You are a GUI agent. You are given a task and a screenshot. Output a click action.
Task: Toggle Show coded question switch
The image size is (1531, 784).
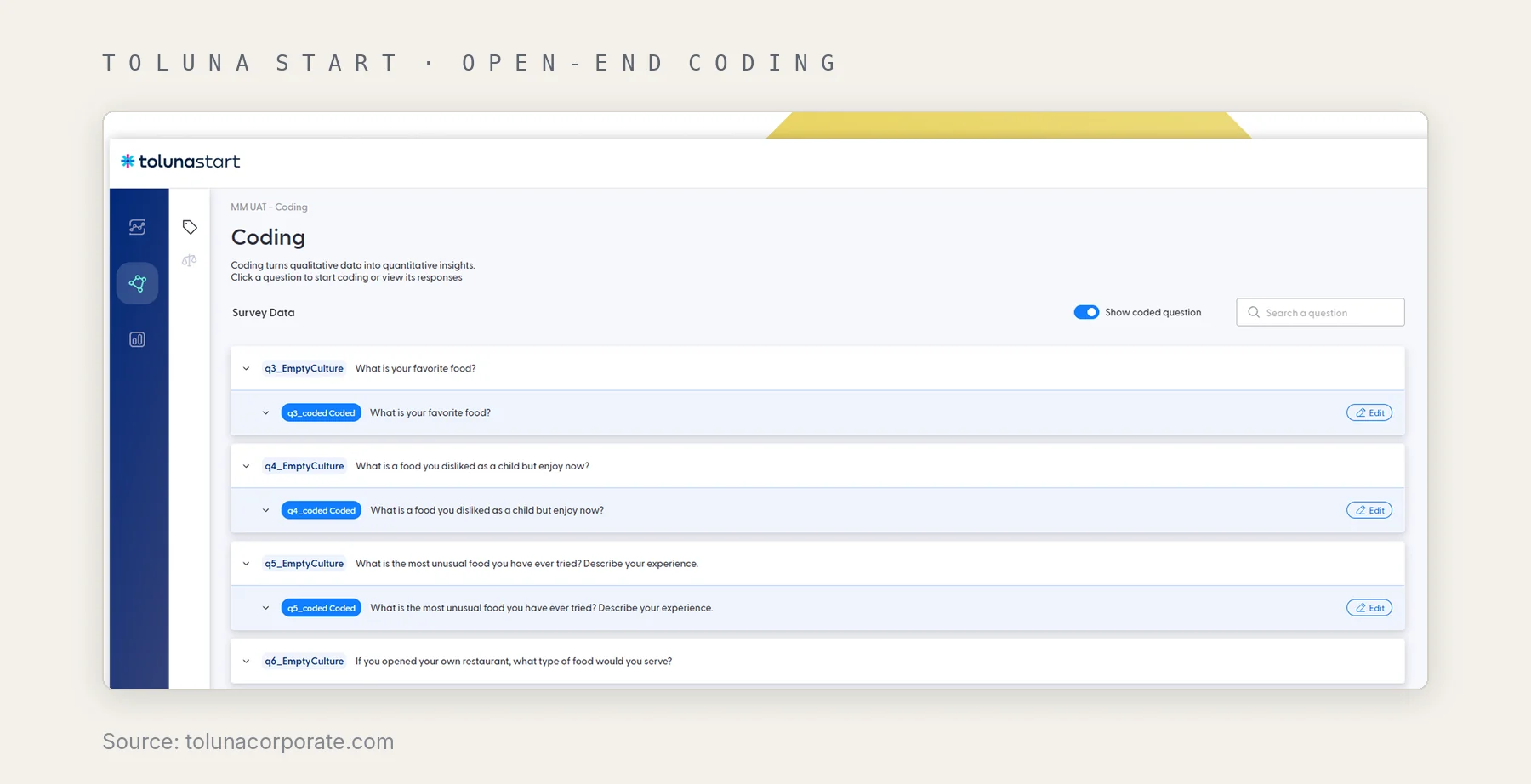tap(1086, 312)
